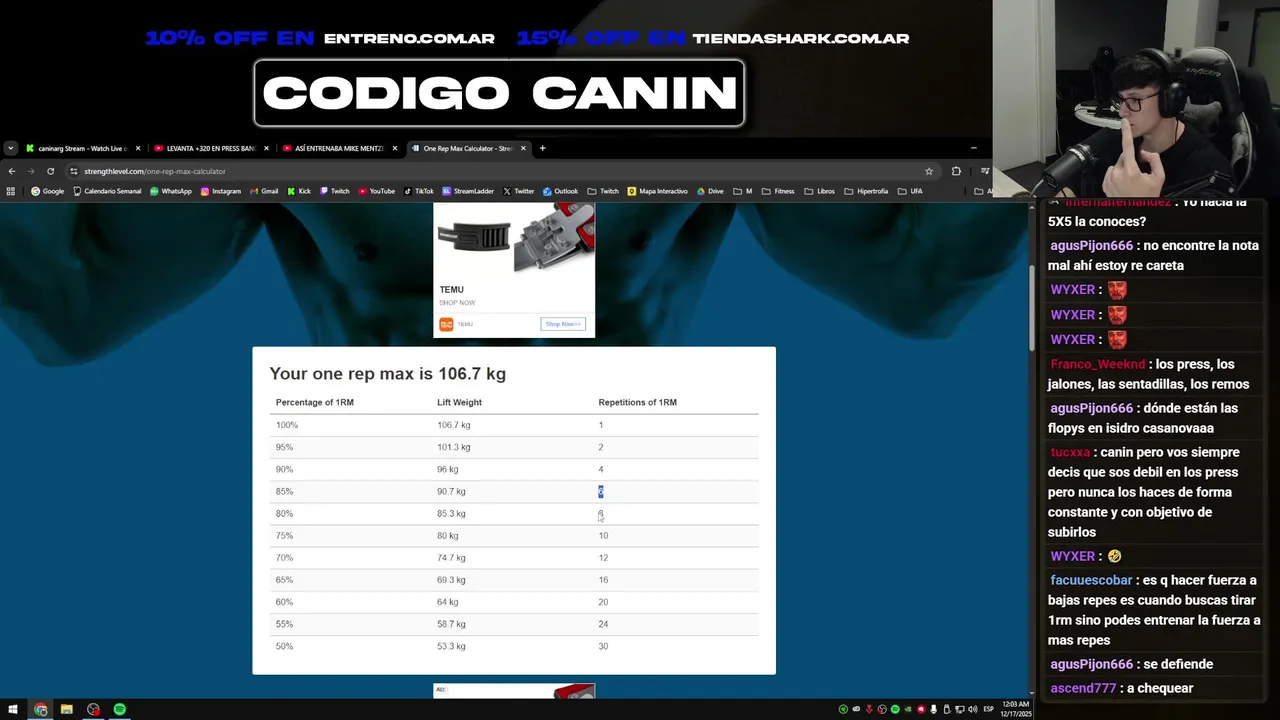
Task: Click the TEMU ad product image
Action: pos(514,240)
